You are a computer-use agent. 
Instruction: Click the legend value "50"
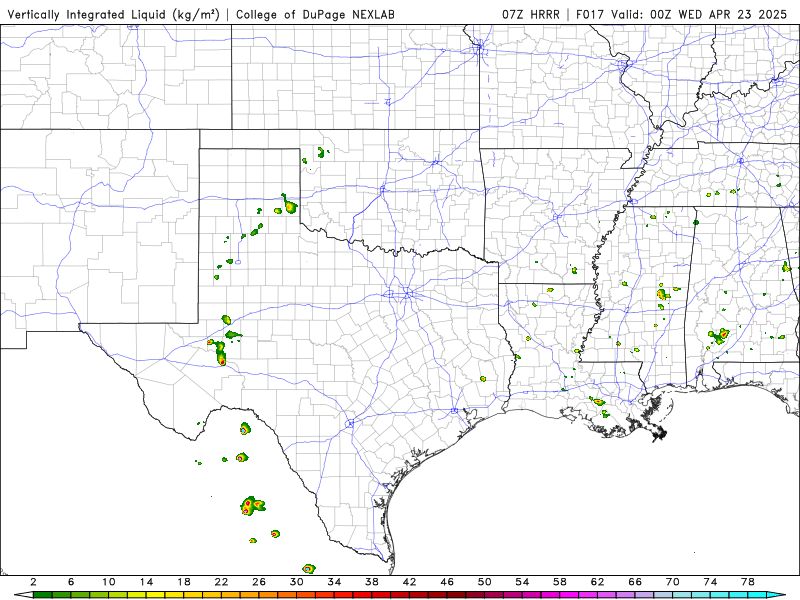[485, 582]
